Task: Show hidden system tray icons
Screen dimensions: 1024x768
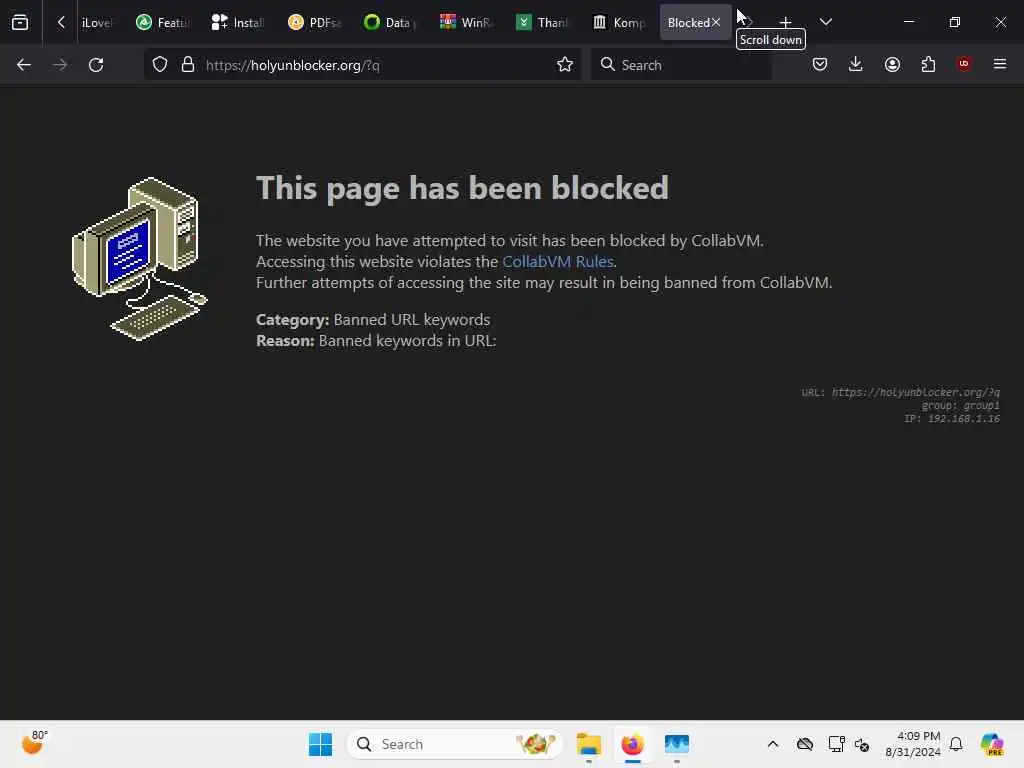Action: [x=773, y=744]
